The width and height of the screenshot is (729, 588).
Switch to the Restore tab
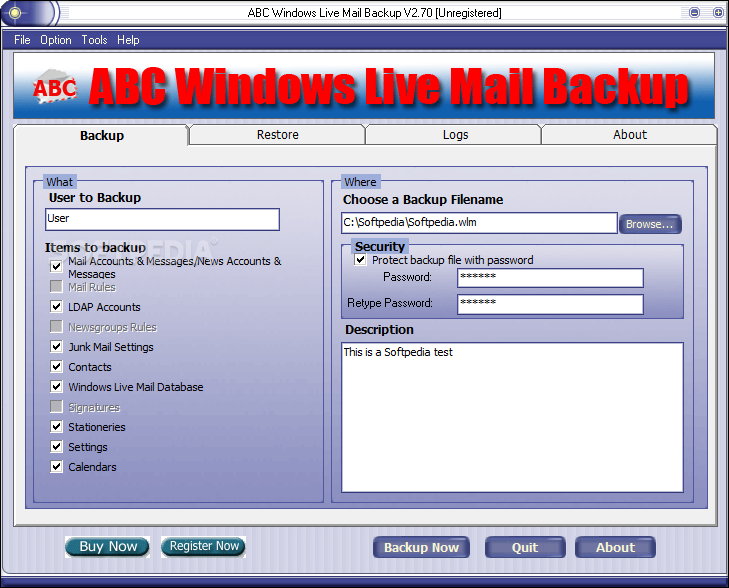click(278, 135)
